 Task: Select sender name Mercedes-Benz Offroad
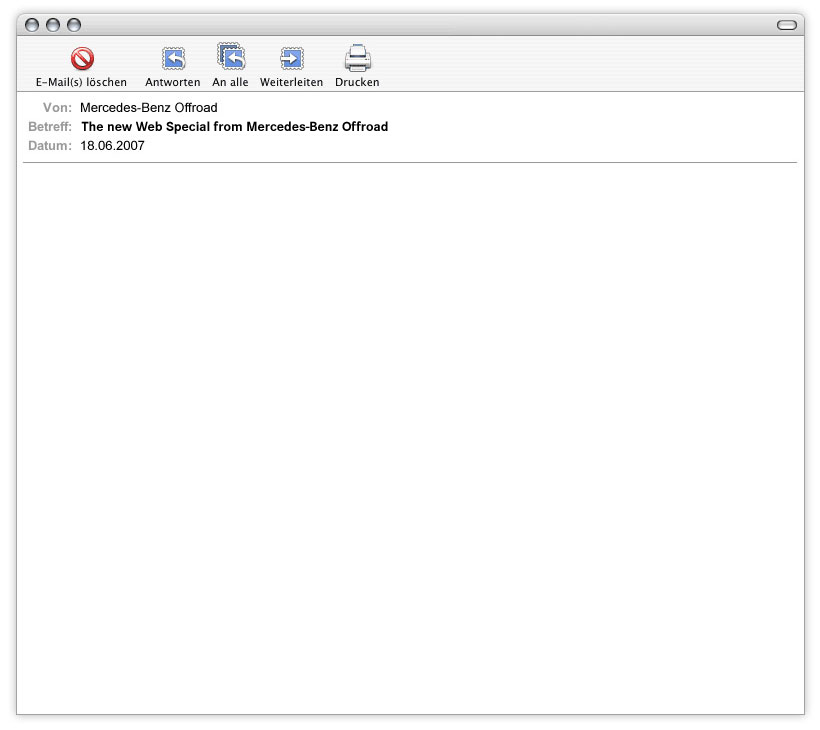coord(149,108)
